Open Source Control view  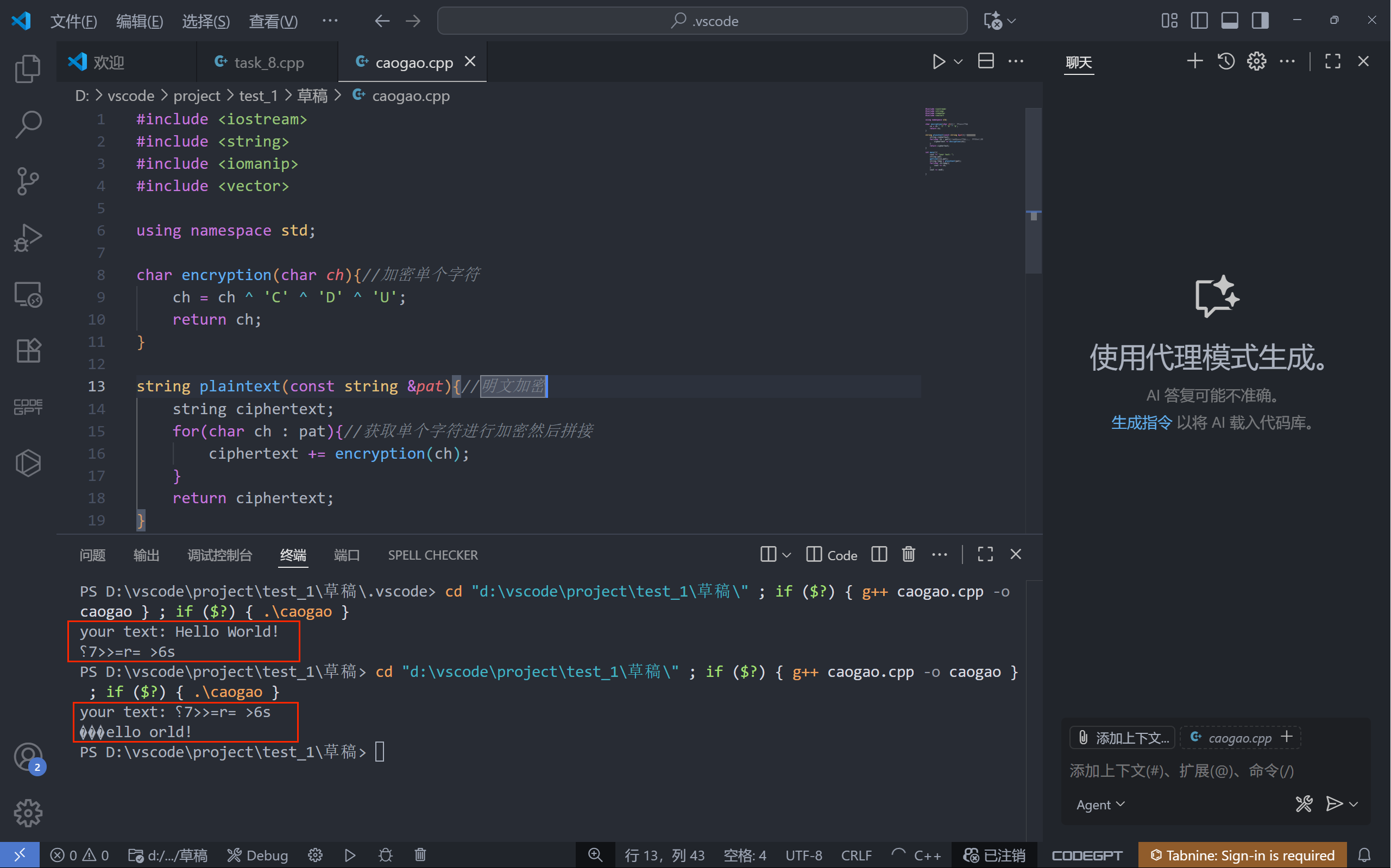[x=28, y=181]
